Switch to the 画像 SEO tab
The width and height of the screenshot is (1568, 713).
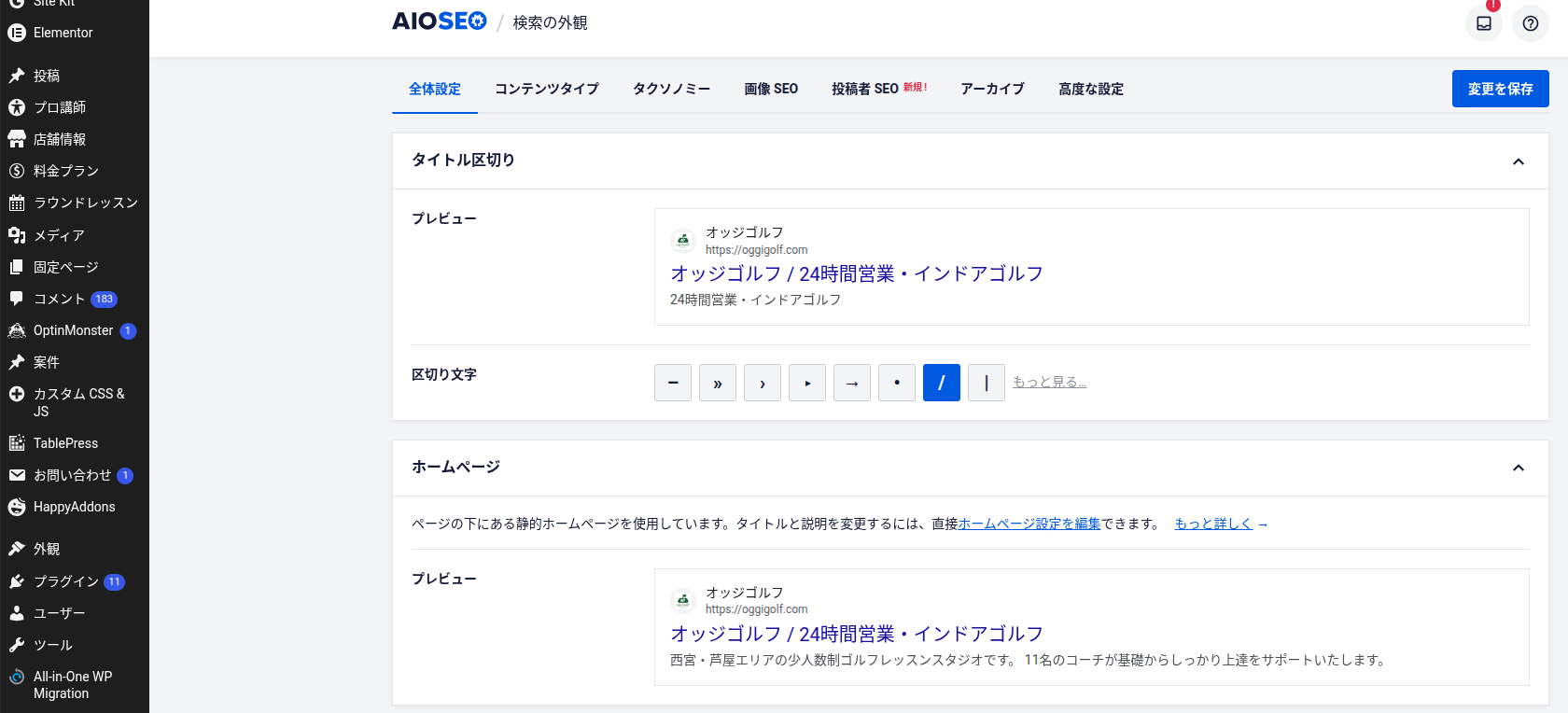tap(771, 89)
